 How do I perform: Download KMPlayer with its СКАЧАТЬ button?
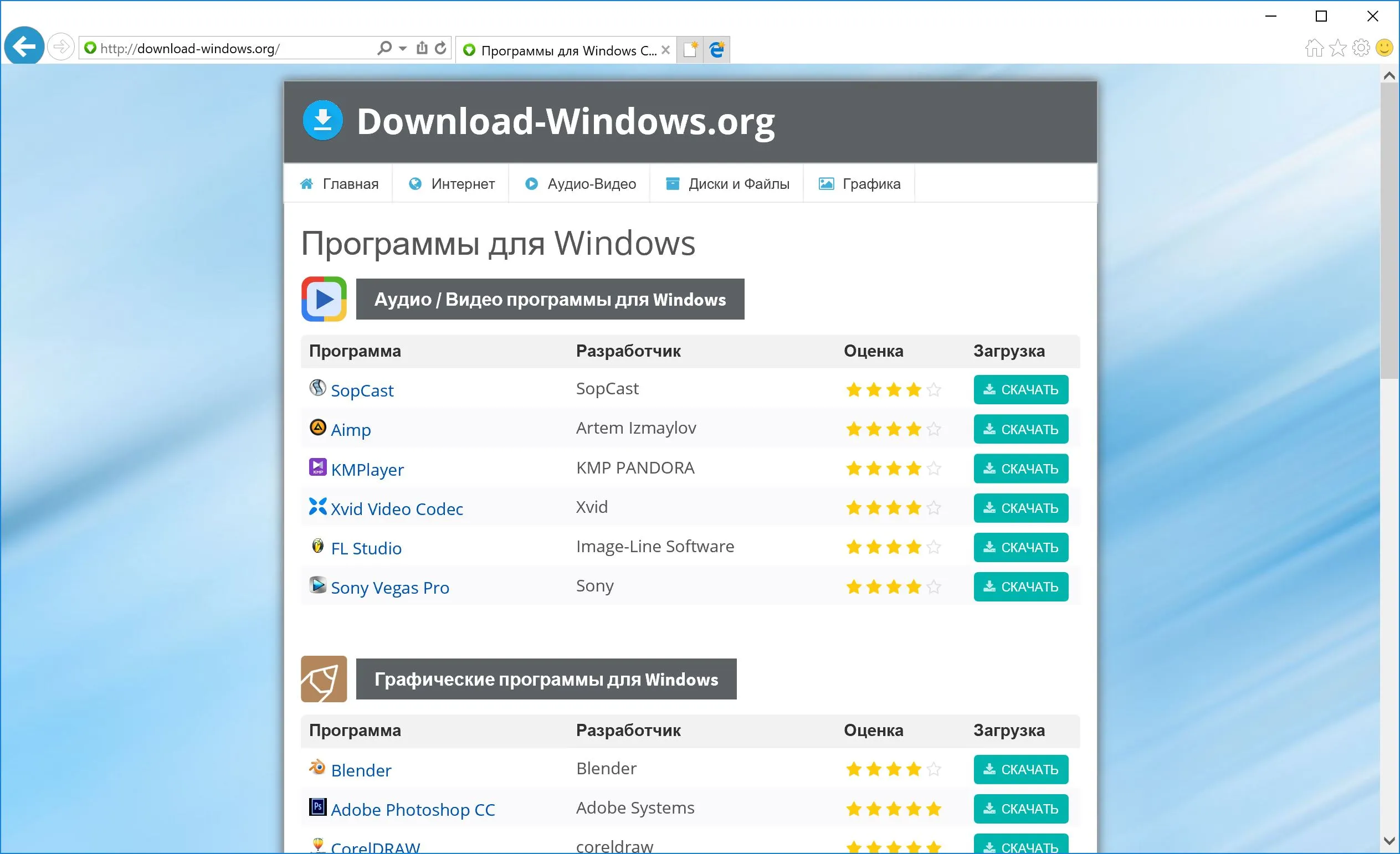point(1021,469)
